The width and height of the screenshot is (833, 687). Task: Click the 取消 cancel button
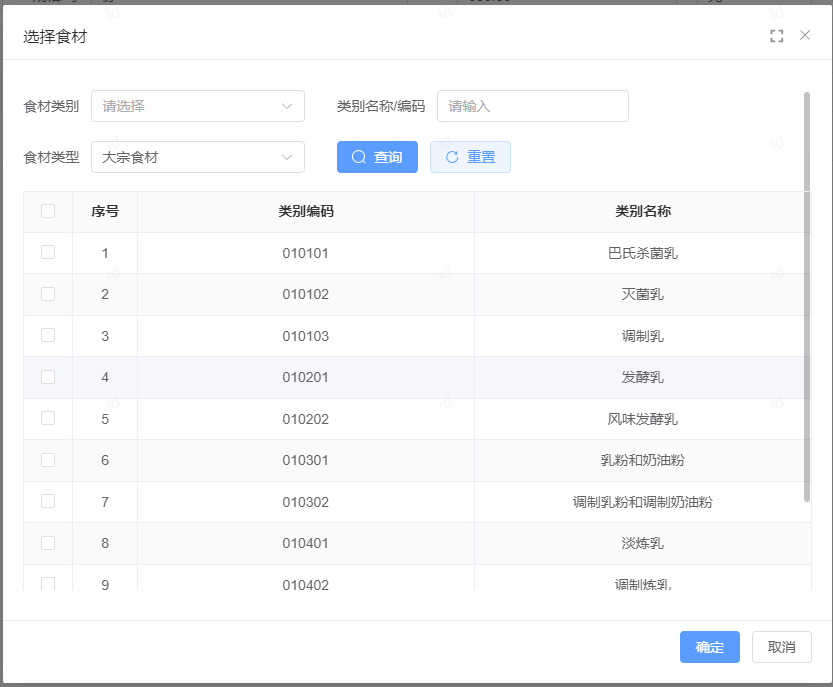point(781,647)
